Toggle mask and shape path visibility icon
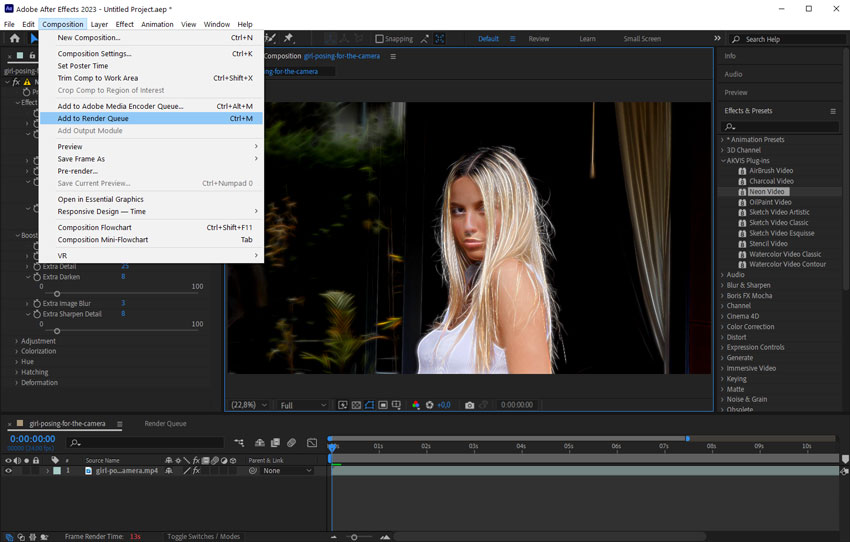The width and height of the screenshot is (850, 542). (x=370, y=405)
